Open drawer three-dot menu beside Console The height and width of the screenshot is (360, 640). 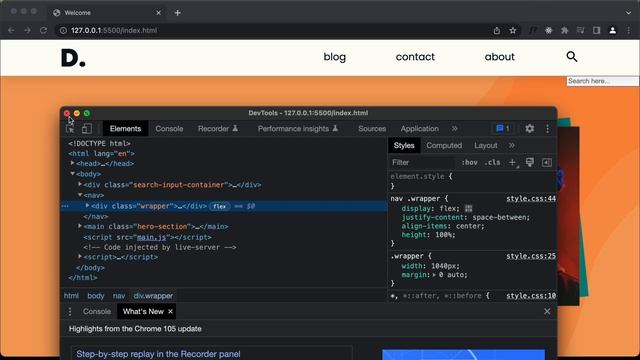[70, 311]
